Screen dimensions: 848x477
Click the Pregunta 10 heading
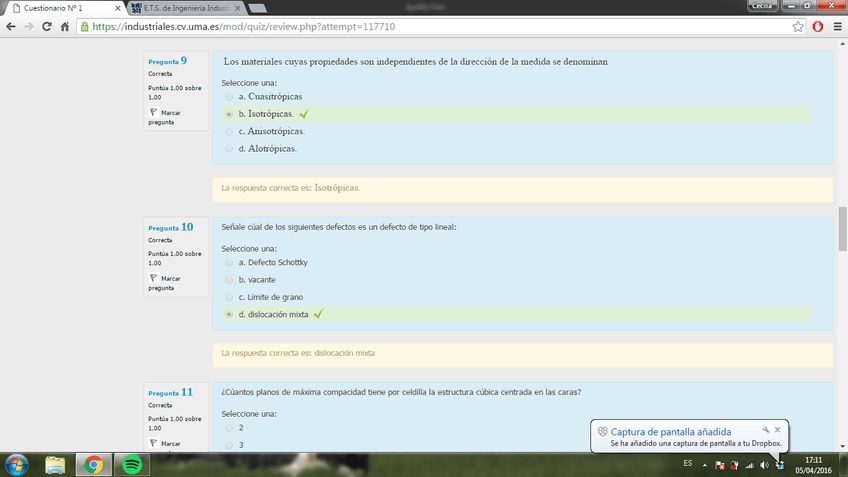pos(170,227)
